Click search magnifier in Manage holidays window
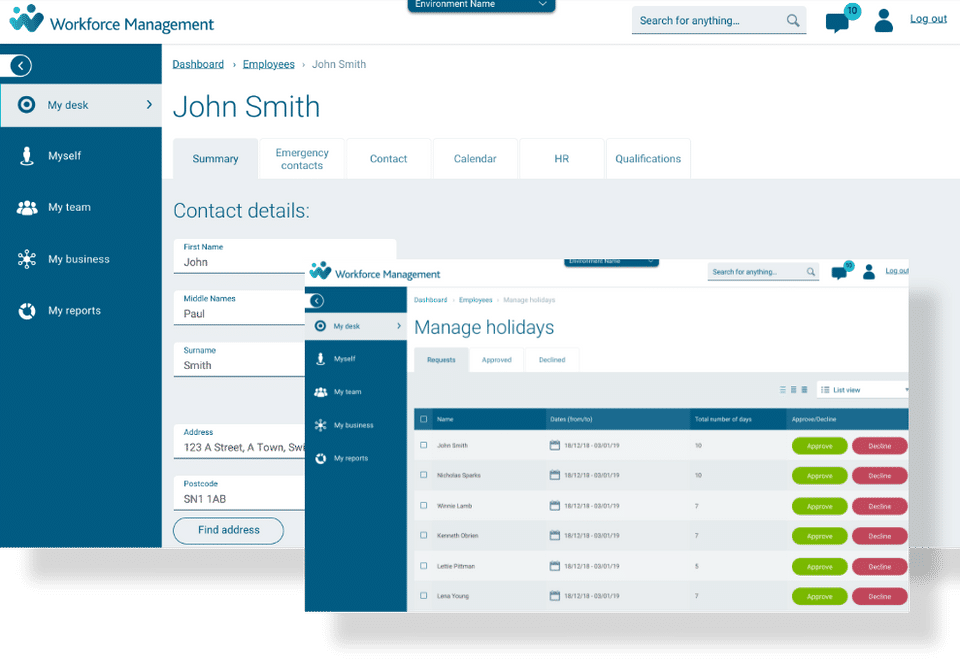The width and height of the screenshot is (960, 667). coord(811,271)
